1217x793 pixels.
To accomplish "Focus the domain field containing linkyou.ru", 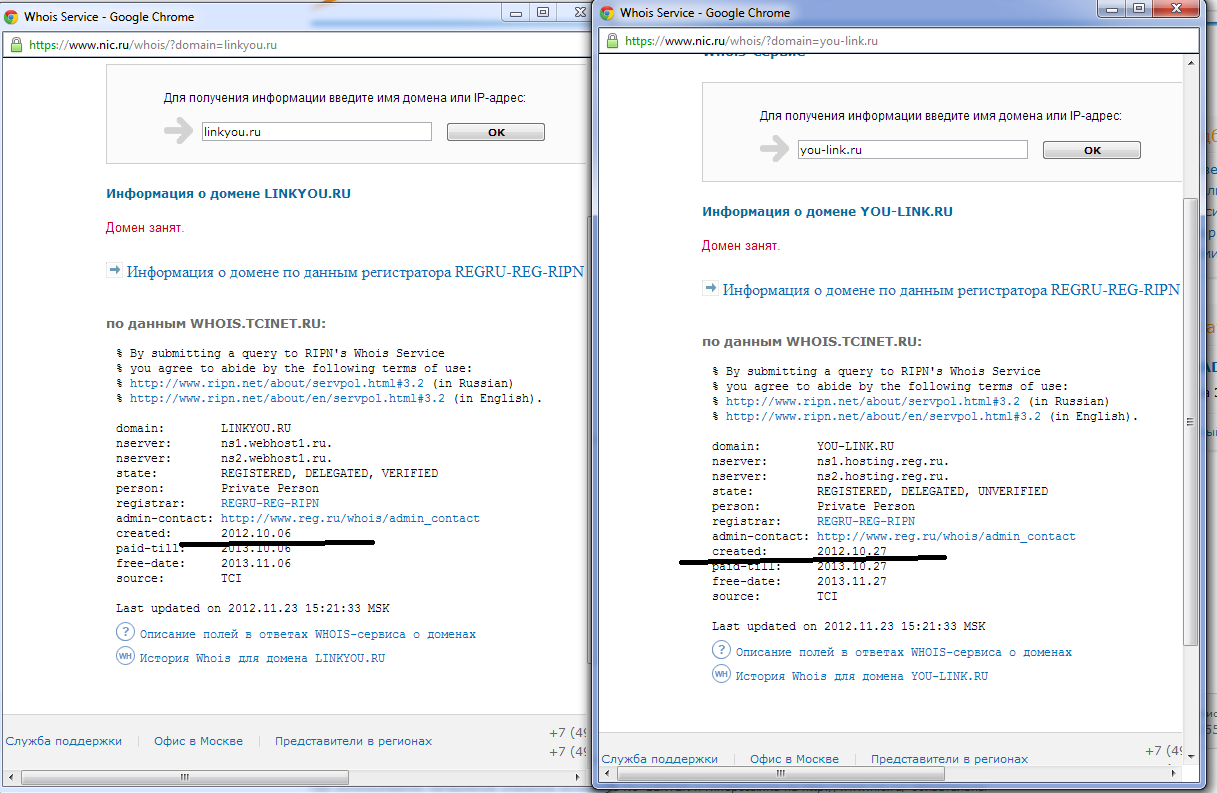I will tap(315, 131).
